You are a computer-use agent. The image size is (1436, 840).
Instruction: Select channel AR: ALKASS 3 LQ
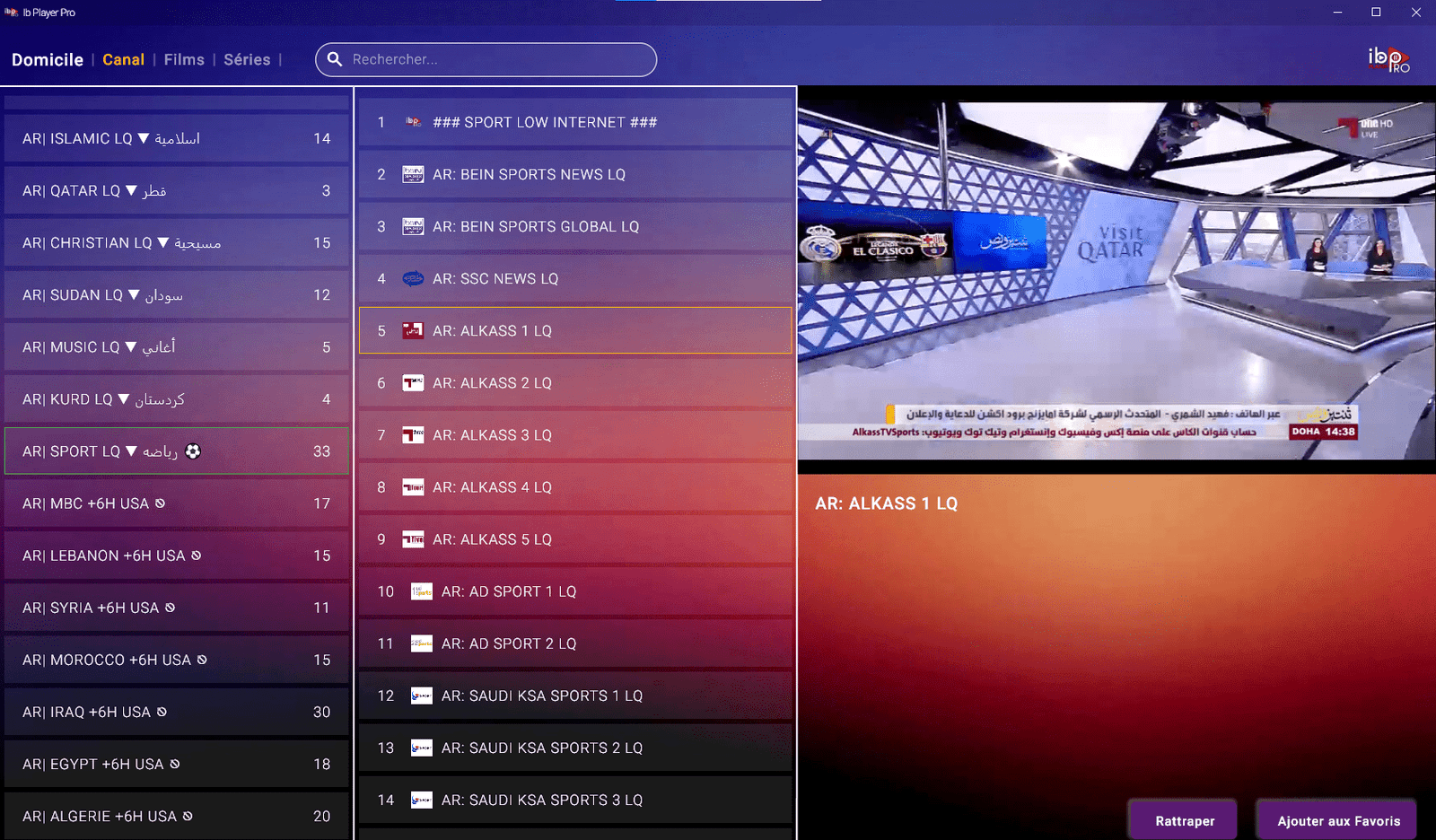point(575,434)
